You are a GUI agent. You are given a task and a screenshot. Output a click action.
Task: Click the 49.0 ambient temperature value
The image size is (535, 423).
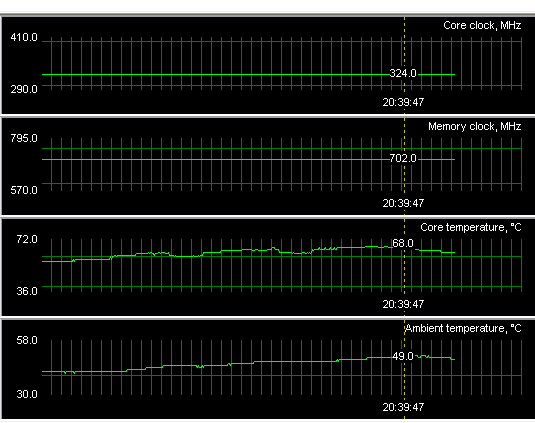[x=403, y=356]
